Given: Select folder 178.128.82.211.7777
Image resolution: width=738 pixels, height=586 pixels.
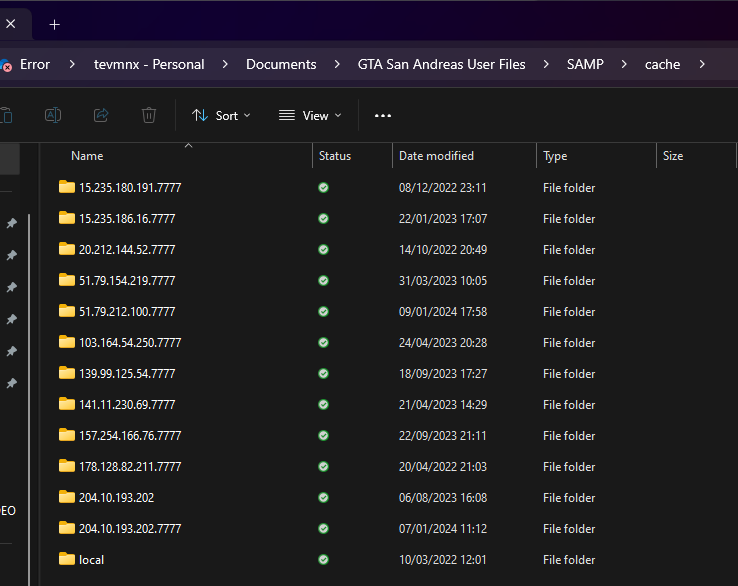Looking at the screenshot, I should pos(130,467).
